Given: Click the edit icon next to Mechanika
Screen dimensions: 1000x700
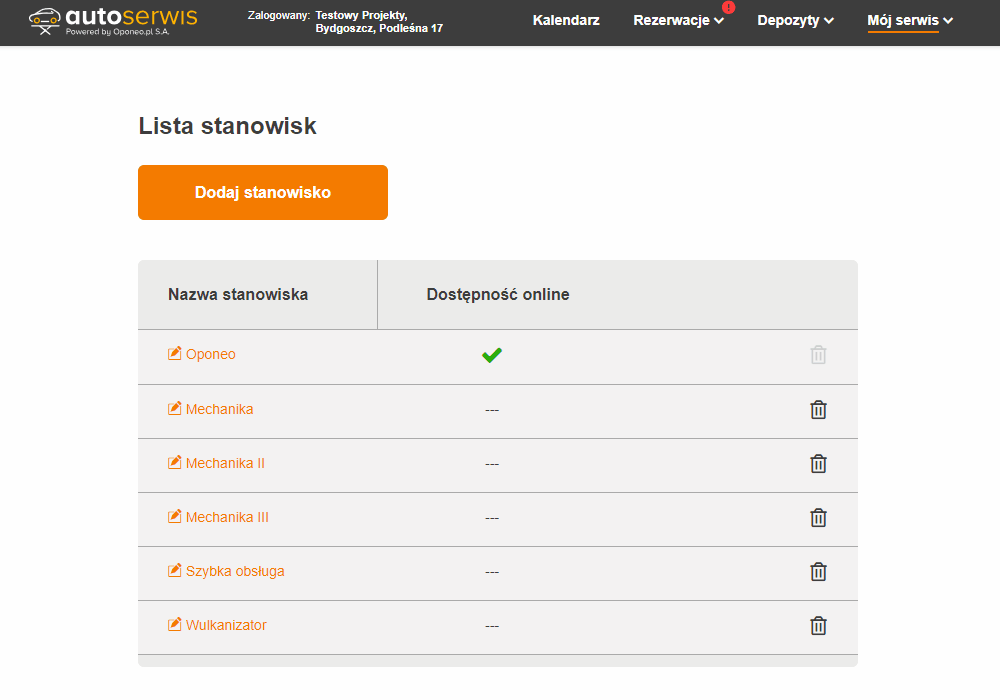Looking at the screenshot, I should point(174,409).
